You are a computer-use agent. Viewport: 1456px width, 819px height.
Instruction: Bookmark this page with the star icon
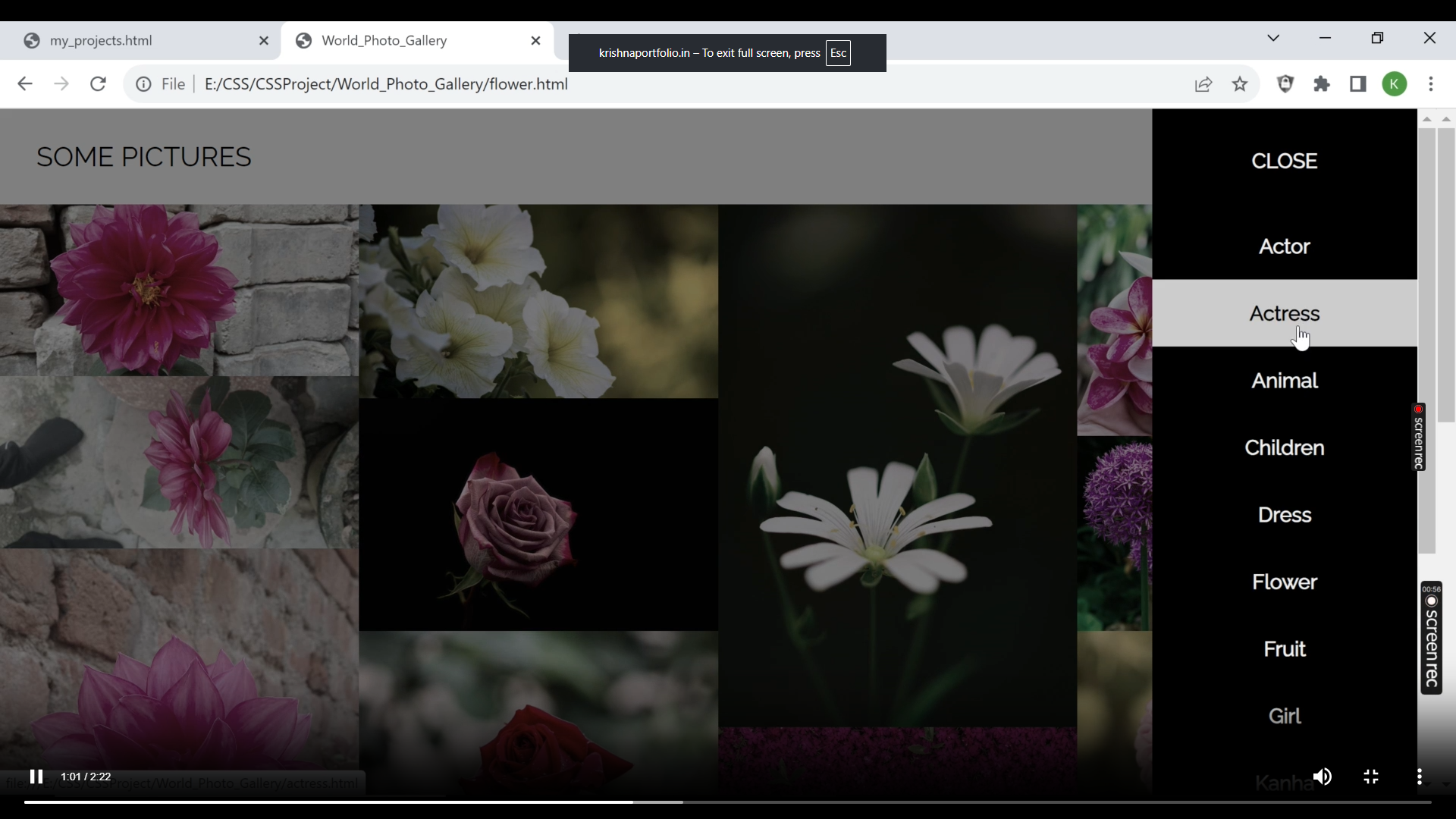click(x=1240, y=84)
